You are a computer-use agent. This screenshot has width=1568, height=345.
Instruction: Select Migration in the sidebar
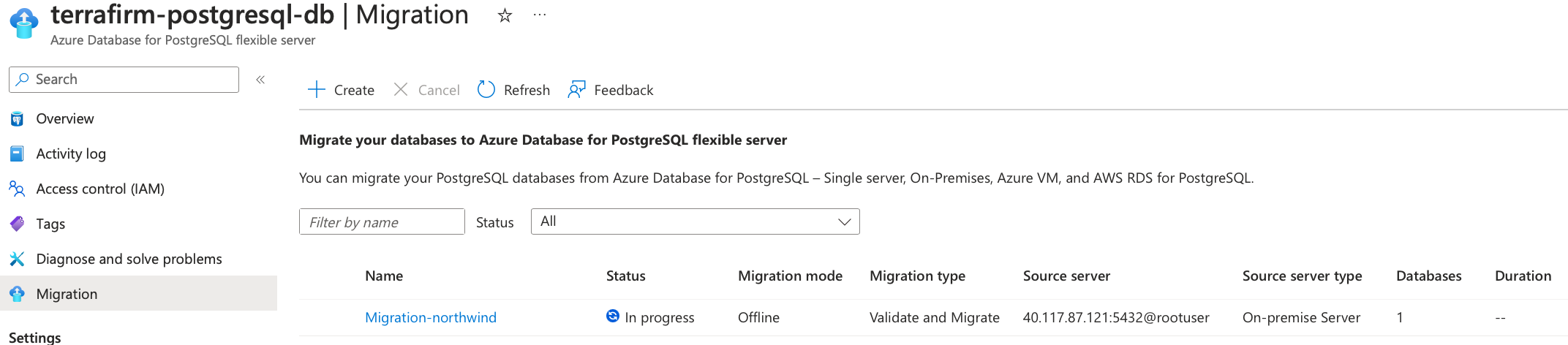(67, 294)
